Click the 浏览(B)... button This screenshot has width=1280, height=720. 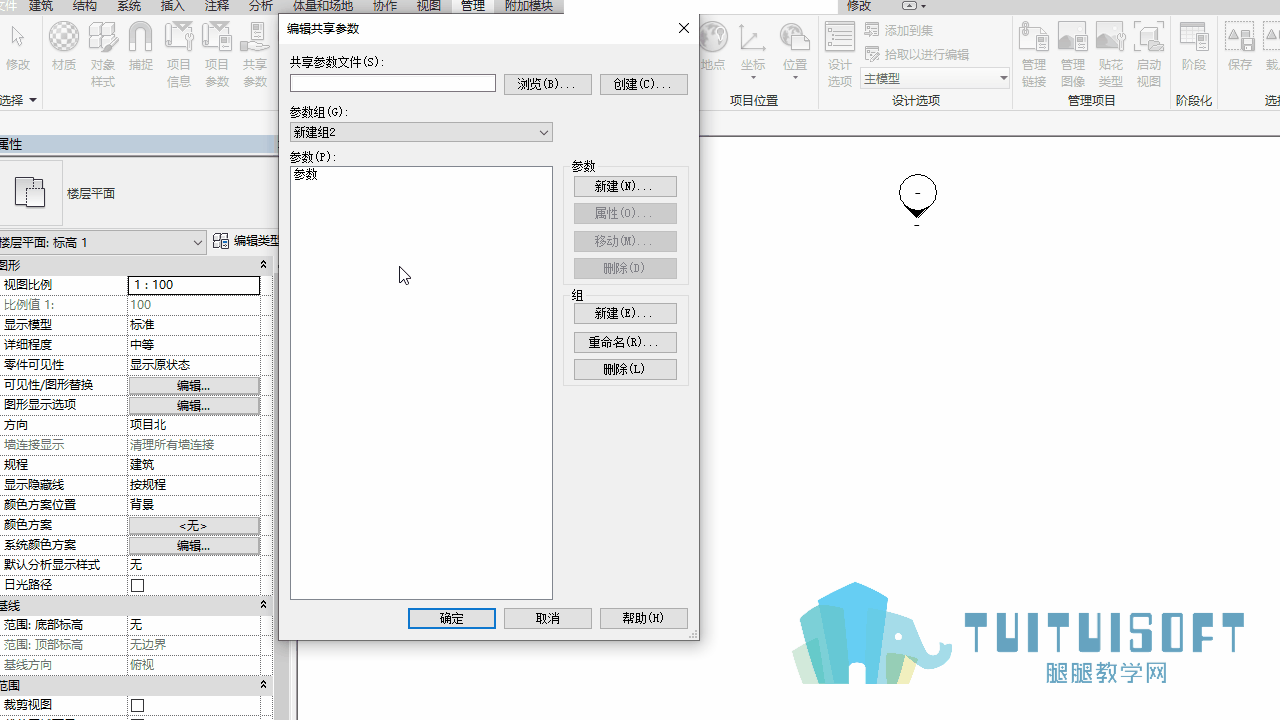548,84
